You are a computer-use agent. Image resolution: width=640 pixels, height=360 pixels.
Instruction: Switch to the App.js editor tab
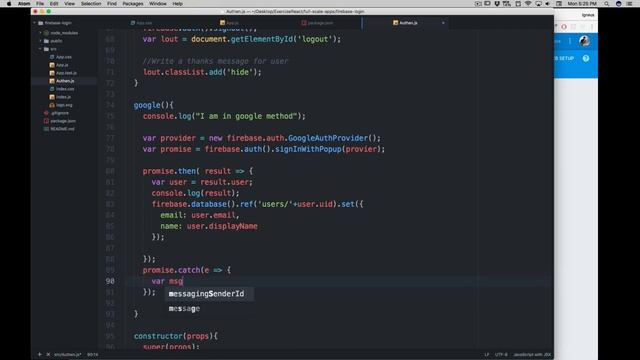[229, 23]
